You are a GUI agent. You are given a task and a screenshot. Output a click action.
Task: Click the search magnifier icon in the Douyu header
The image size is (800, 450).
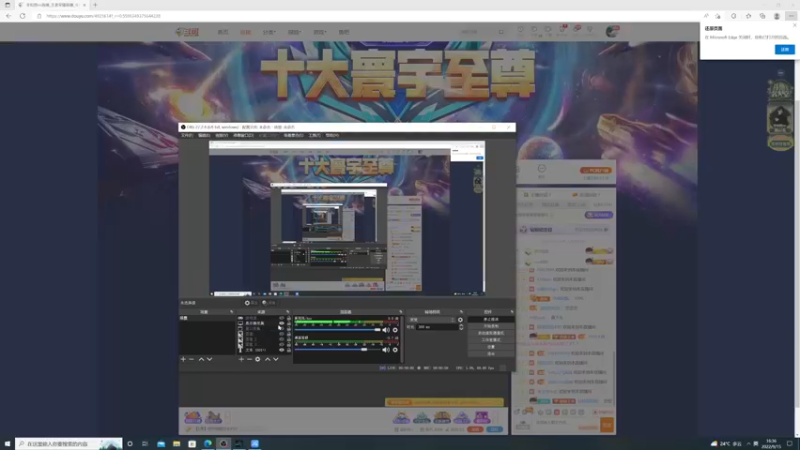pyautogui.click(x=501, y=32)
